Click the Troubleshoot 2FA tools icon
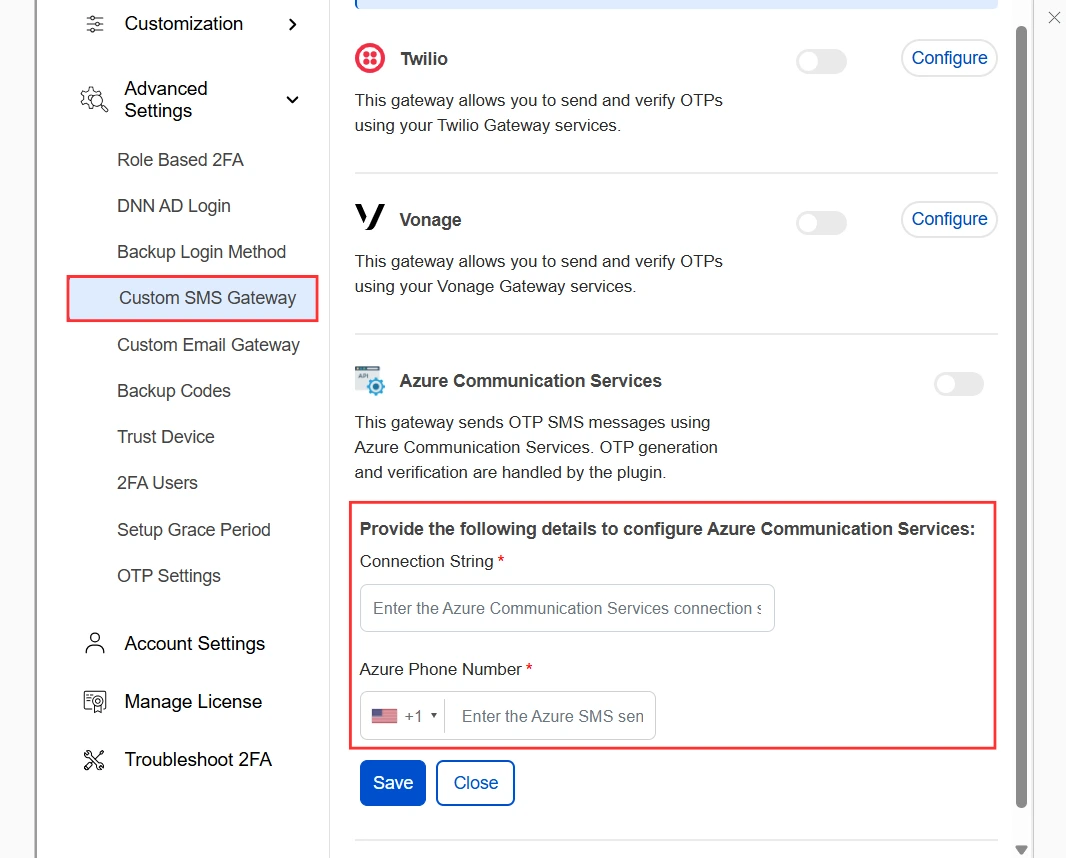The width and height of the screenshot is (1066, 858). (x=94, y=759)
